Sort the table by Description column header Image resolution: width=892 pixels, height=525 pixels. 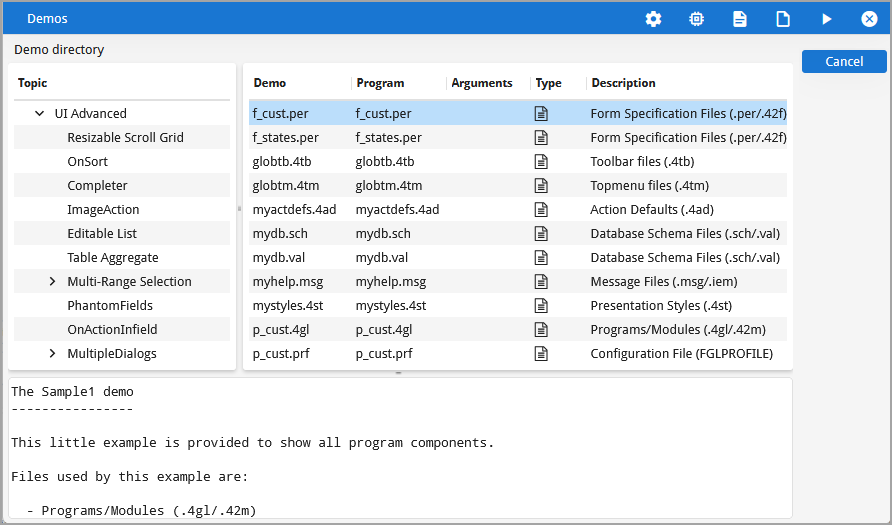point(623,83)
